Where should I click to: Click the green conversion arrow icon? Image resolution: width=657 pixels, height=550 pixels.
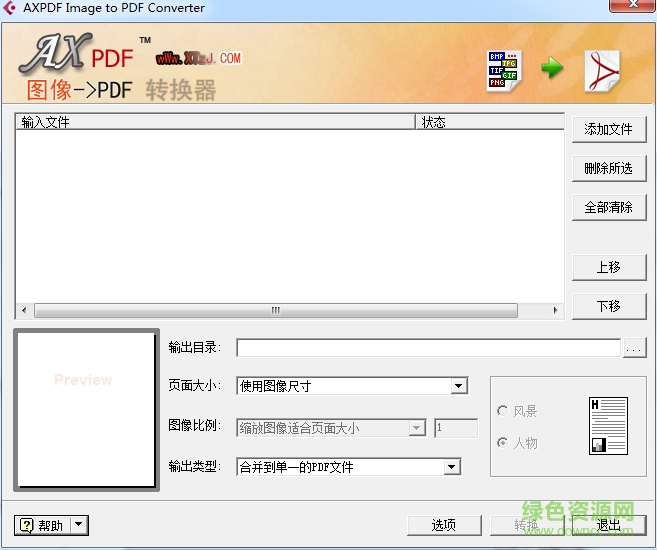pos(553,69)
